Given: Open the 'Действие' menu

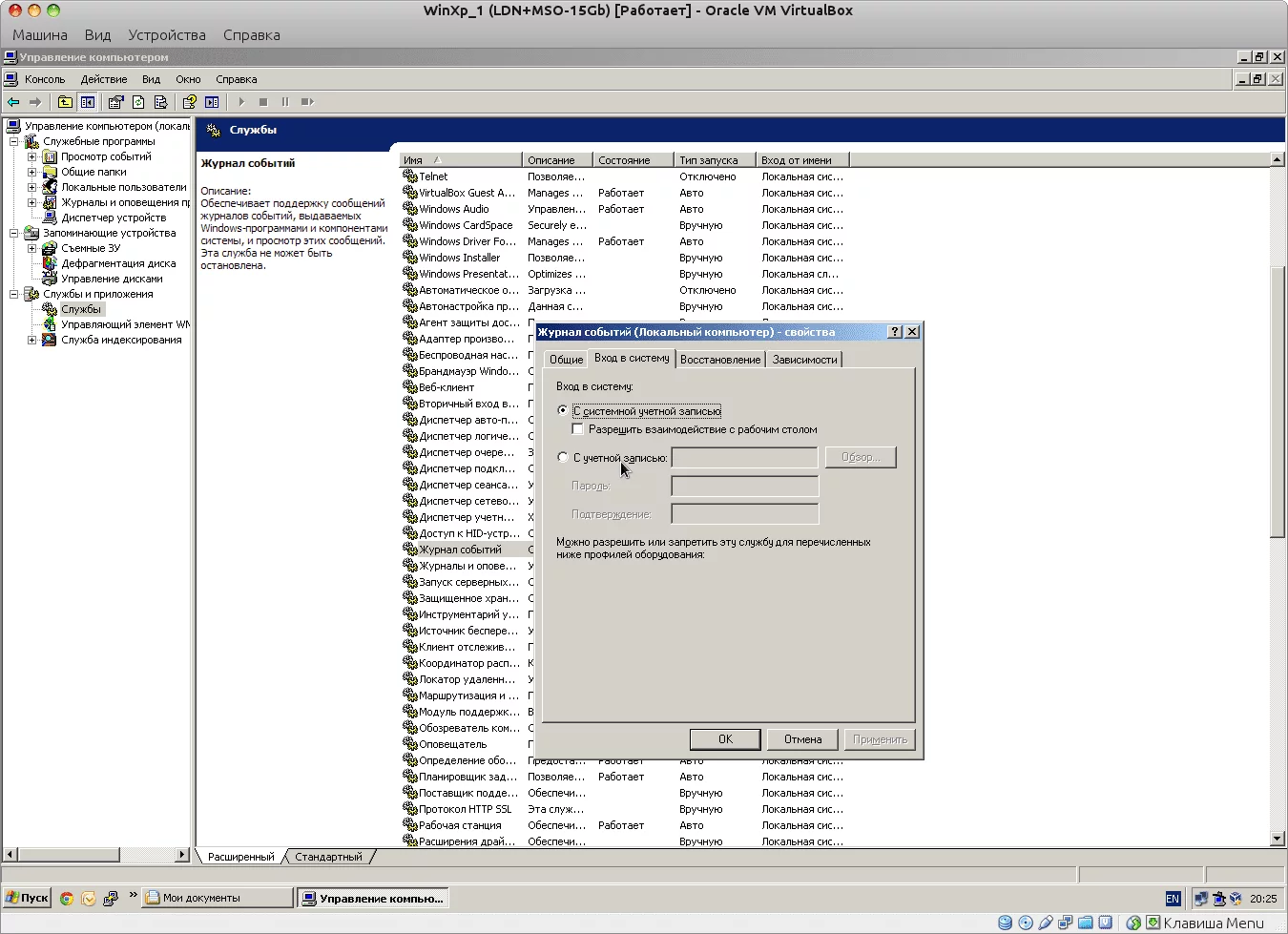Looking at the screenshot, I should coord(104,79).
